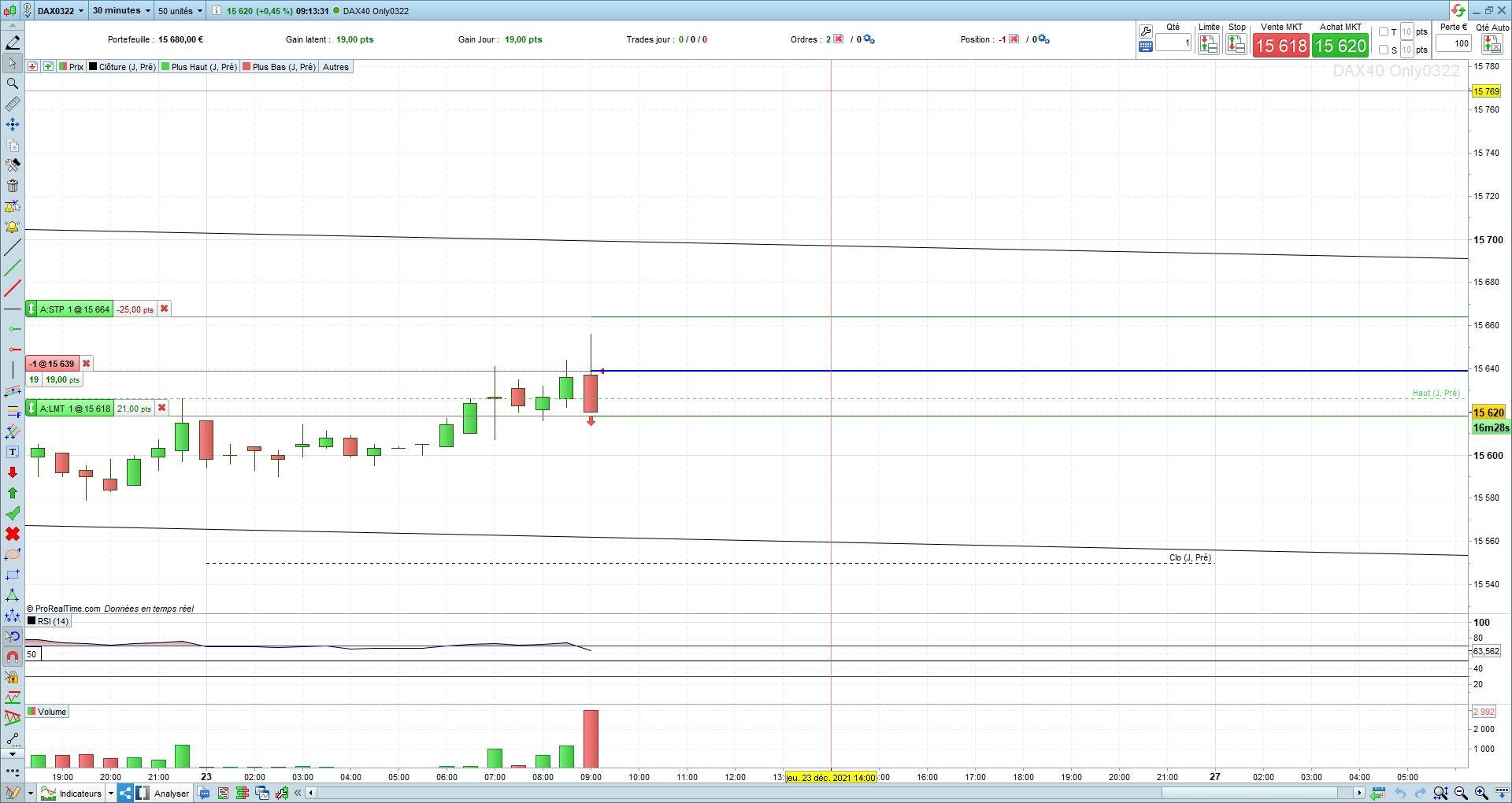Enable the T target checkbox
1512x803 pixels.
(x=1384, y=32)
